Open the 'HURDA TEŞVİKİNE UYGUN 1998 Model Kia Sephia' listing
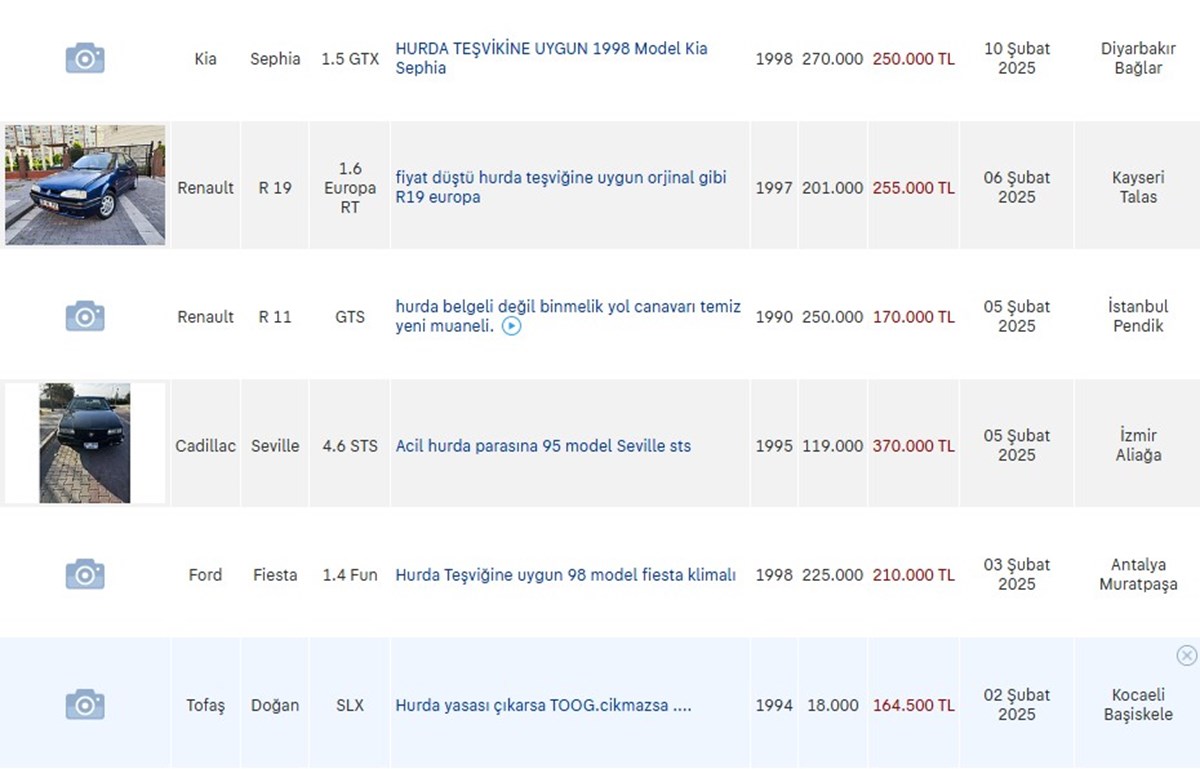 pyautogui.click(x=551, y=58)
